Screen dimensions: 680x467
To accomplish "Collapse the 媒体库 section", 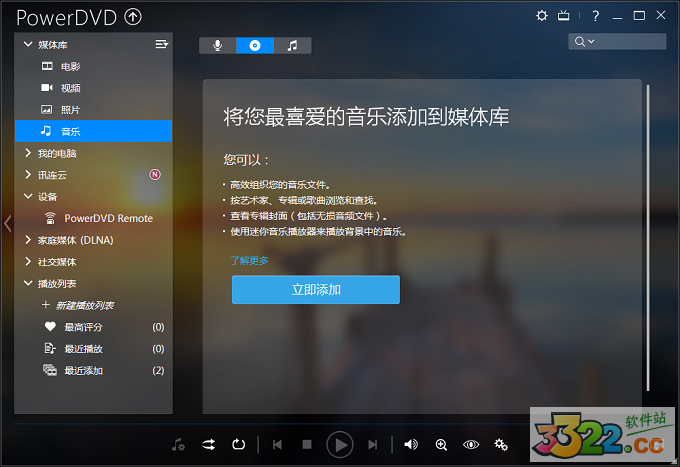I will click(x=28, y=44).
